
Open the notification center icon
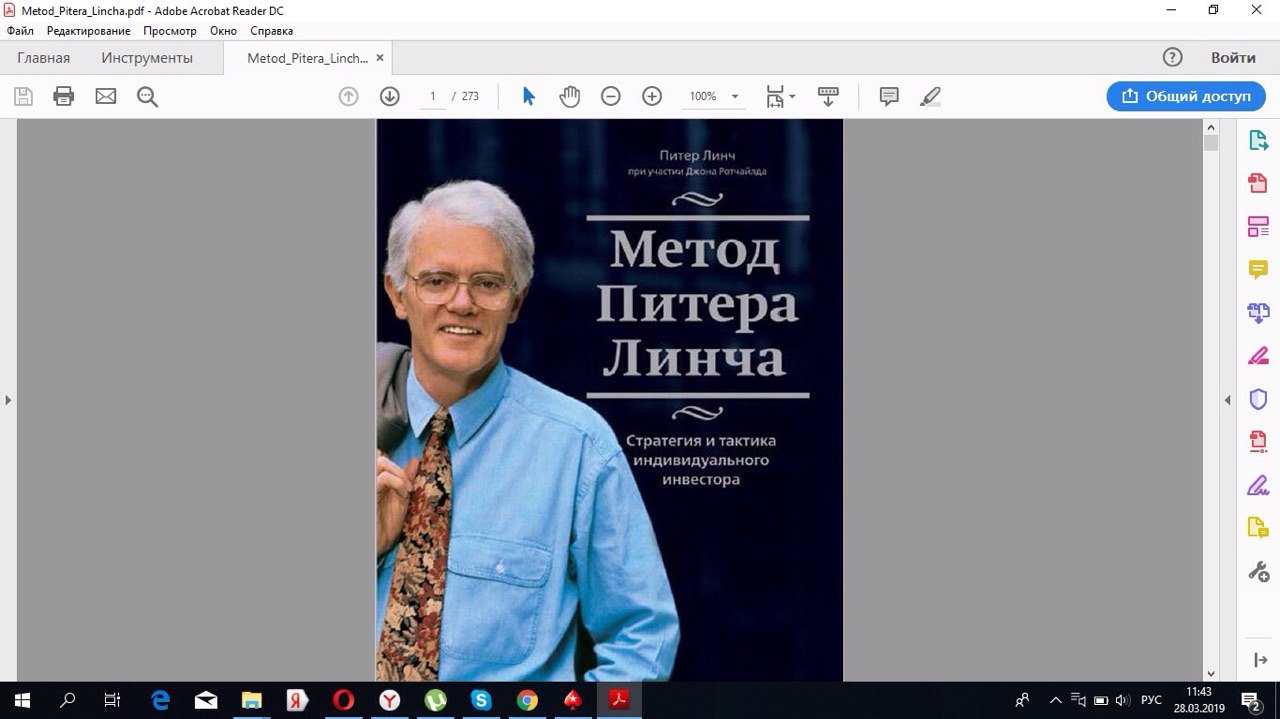coord(1250,700)
